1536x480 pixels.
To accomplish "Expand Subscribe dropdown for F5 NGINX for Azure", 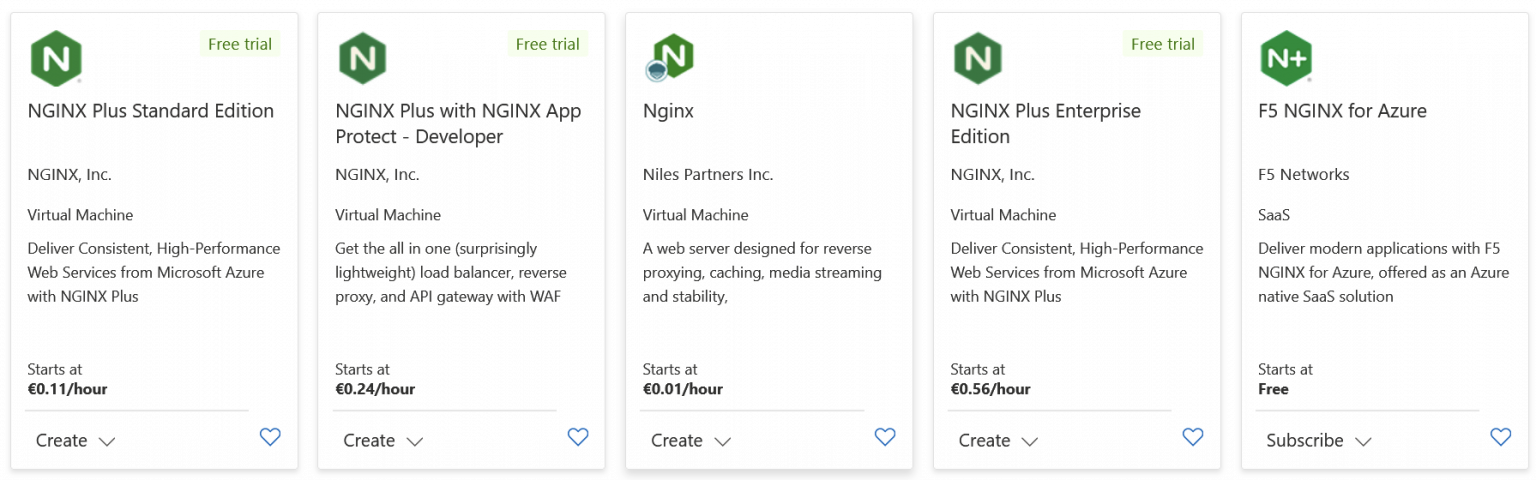I will (1319, 440).
